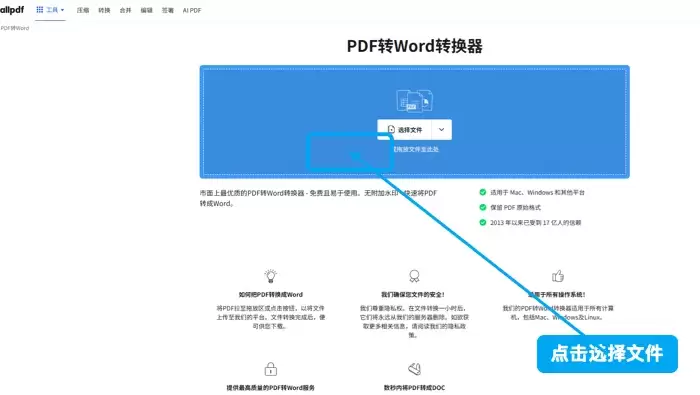Click the PDF转Word breadcrumb text
The image size is (700, 395).
pos(15,28)
